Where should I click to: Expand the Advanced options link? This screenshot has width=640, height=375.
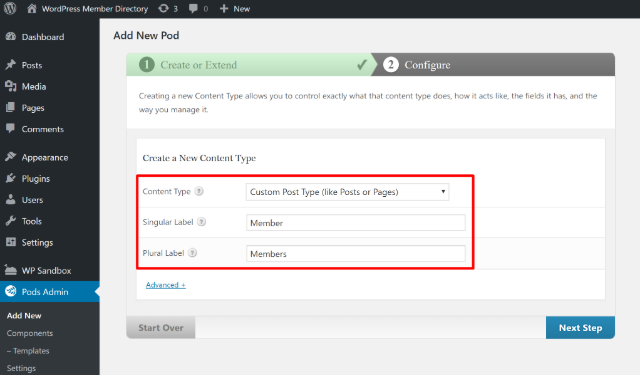pos(166,285)
